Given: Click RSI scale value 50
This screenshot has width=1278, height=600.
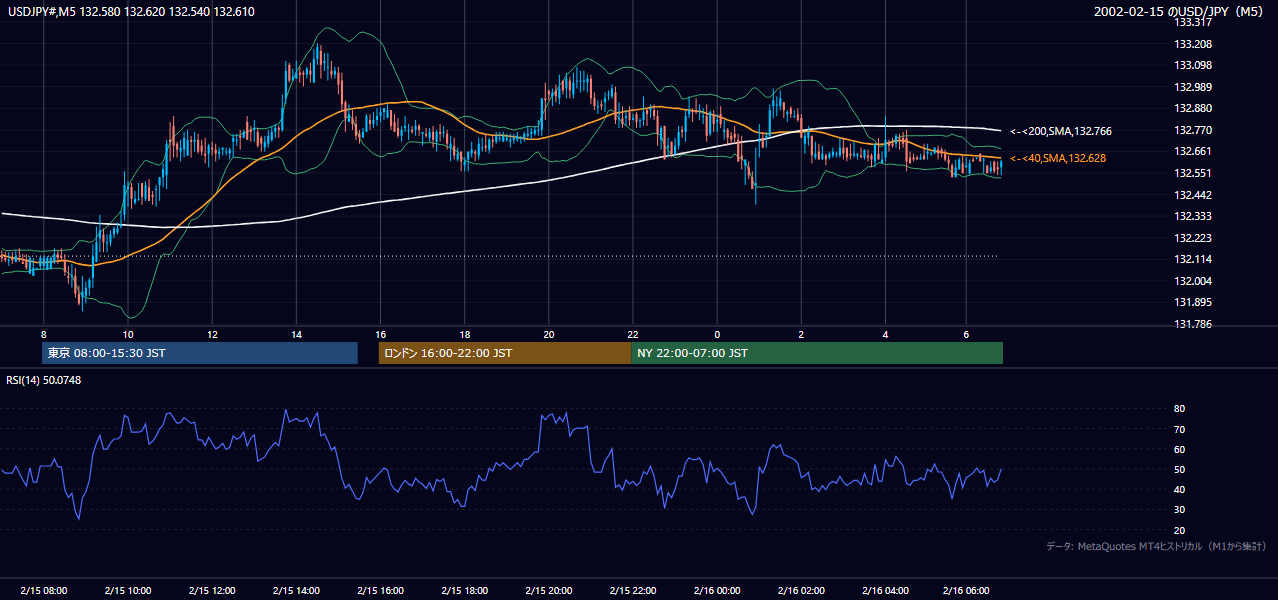Looking at the screenshot, I should [1179, 469].
